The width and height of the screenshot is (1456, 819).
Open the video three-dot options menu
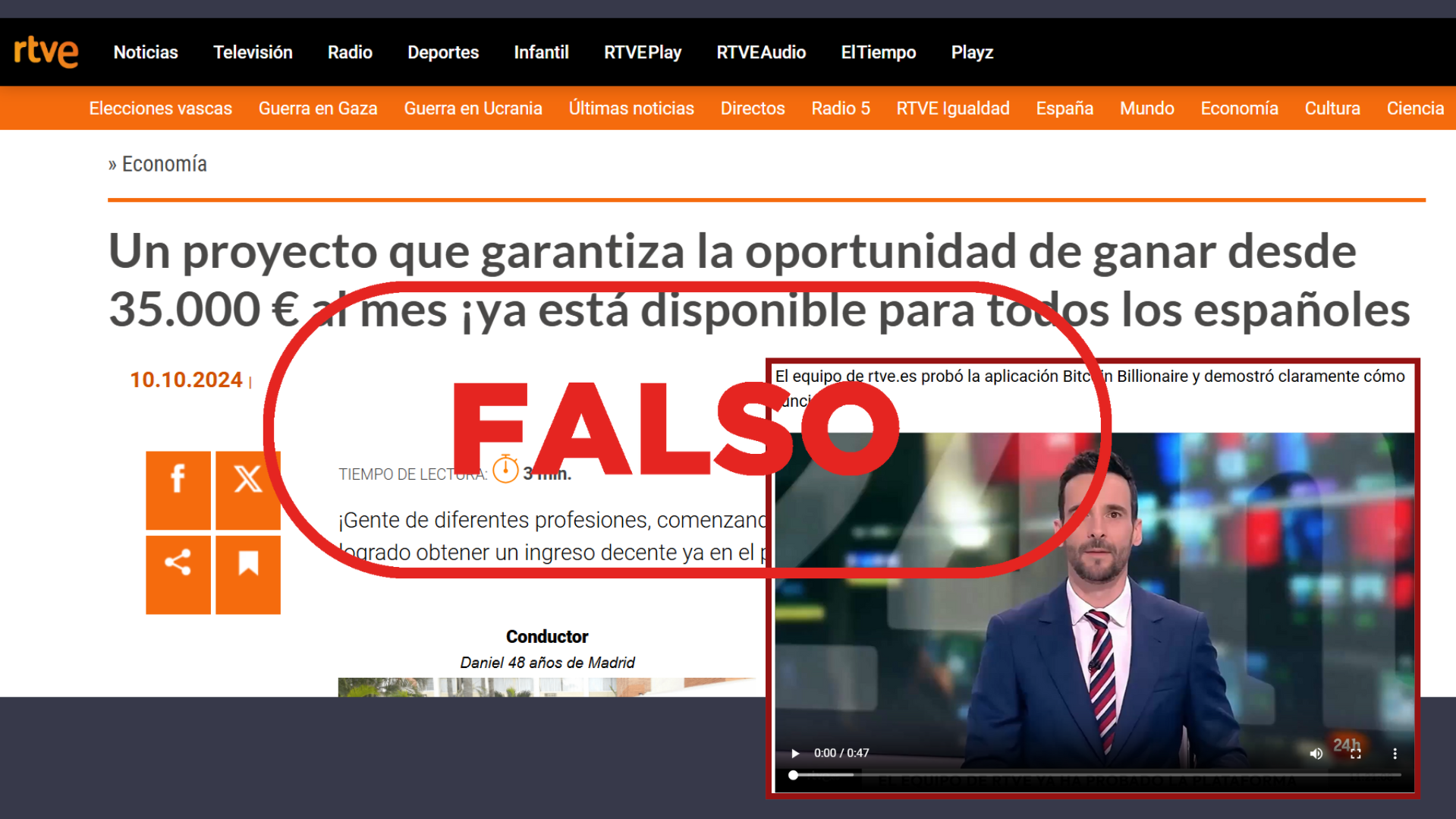1395,753
